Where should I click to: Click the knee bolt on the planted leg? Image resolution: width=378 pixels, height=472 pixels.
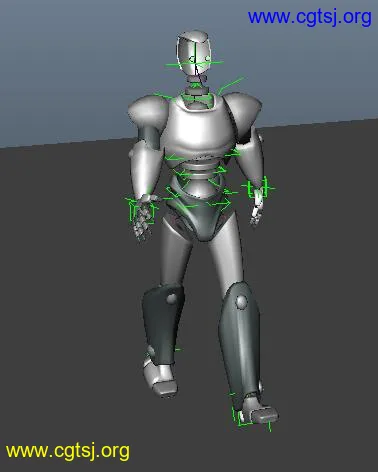(242, 302)
